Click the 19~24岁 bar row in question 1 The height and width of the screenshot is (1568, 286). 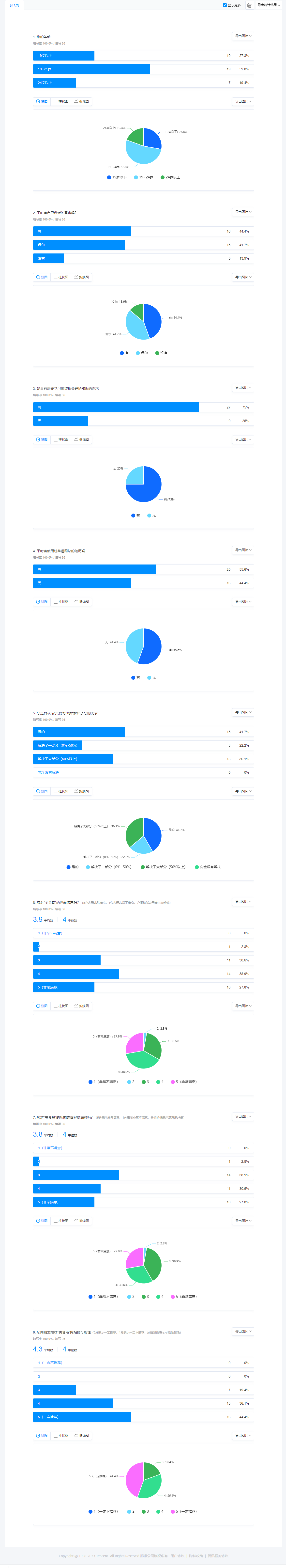click(143, 69)
